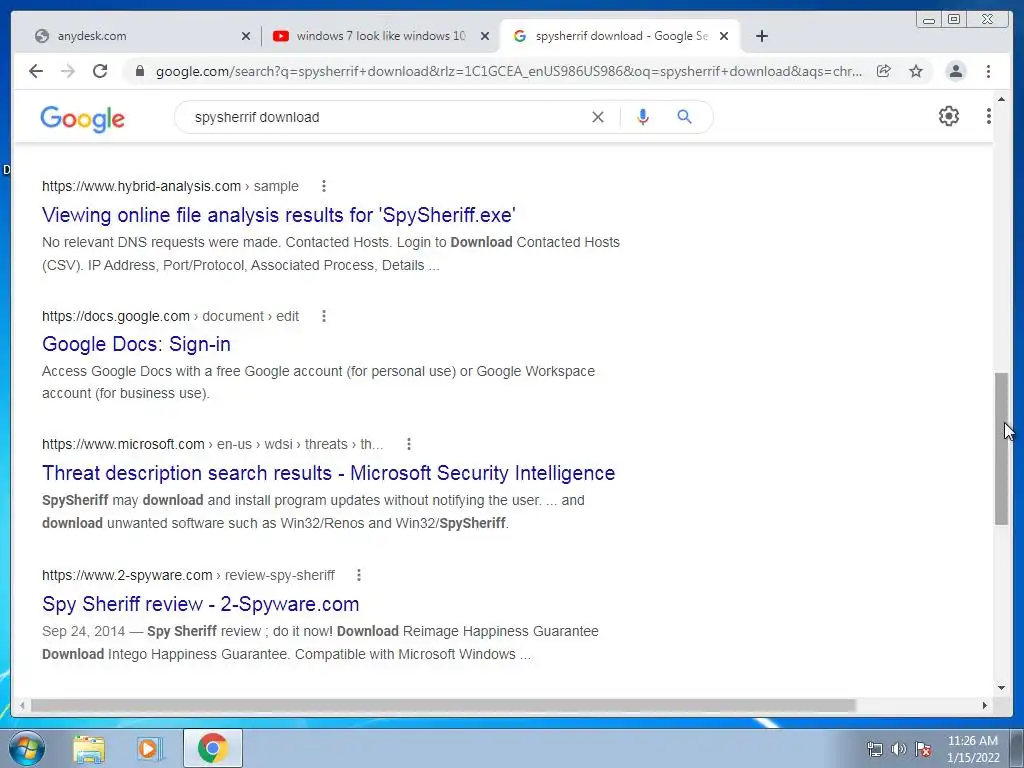Open Threat description search results Microsoft link
1024x768 pixels.
point(328,473)
